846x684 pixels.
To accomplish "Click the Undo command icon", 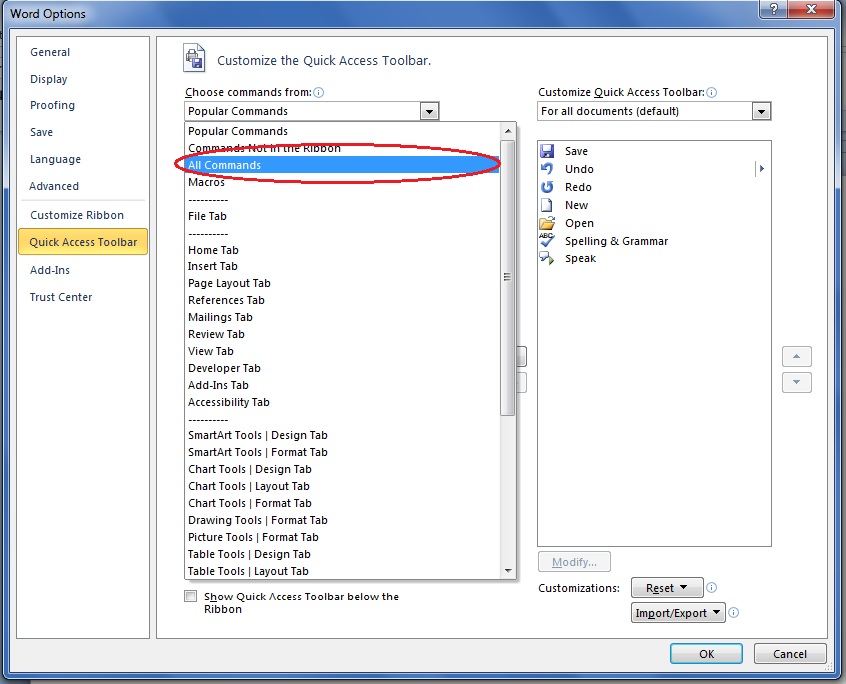I will click(x=545, y=169).
